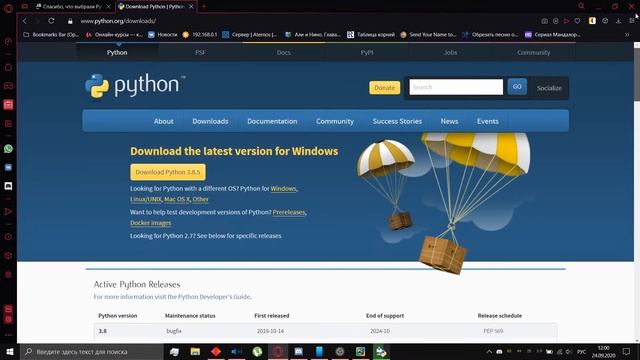Open the Python top-bar tab
640x360 pixels.
pos(117,52)
